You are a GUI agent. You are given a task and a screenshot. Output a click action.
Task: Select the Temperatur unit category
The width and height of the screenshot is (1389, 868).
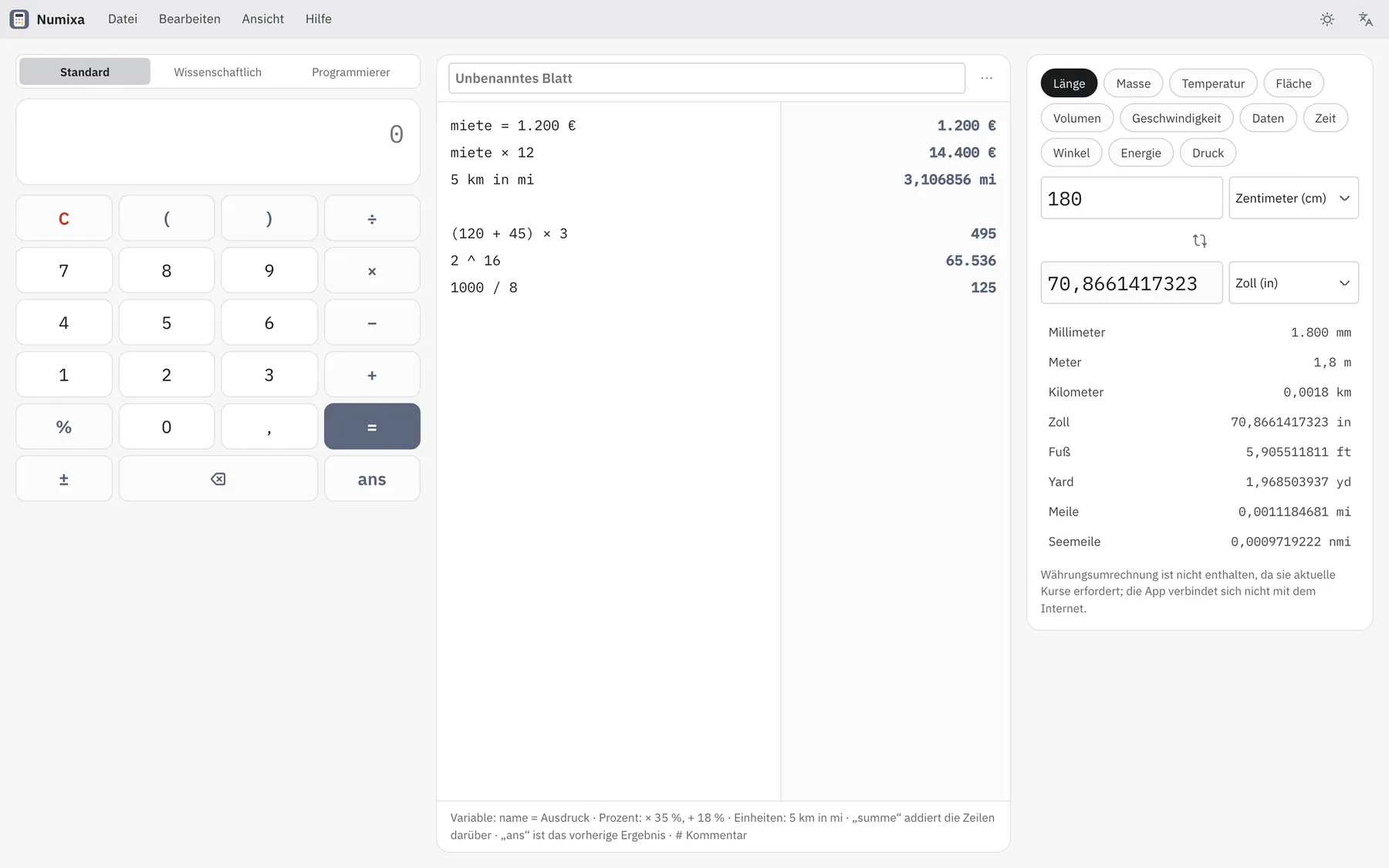pos(1213,83)
